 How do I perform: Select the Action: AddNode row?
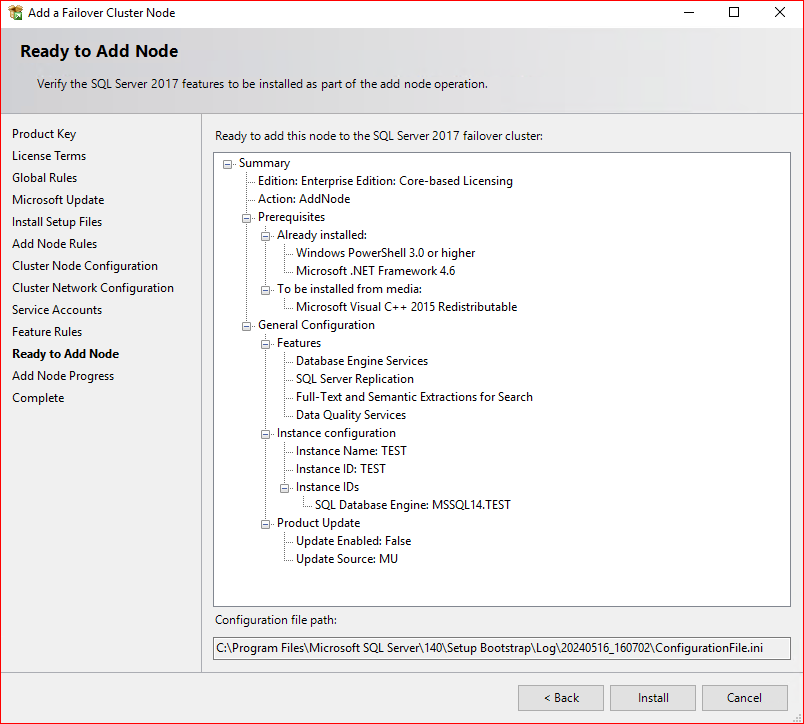(x=304, y=199)
